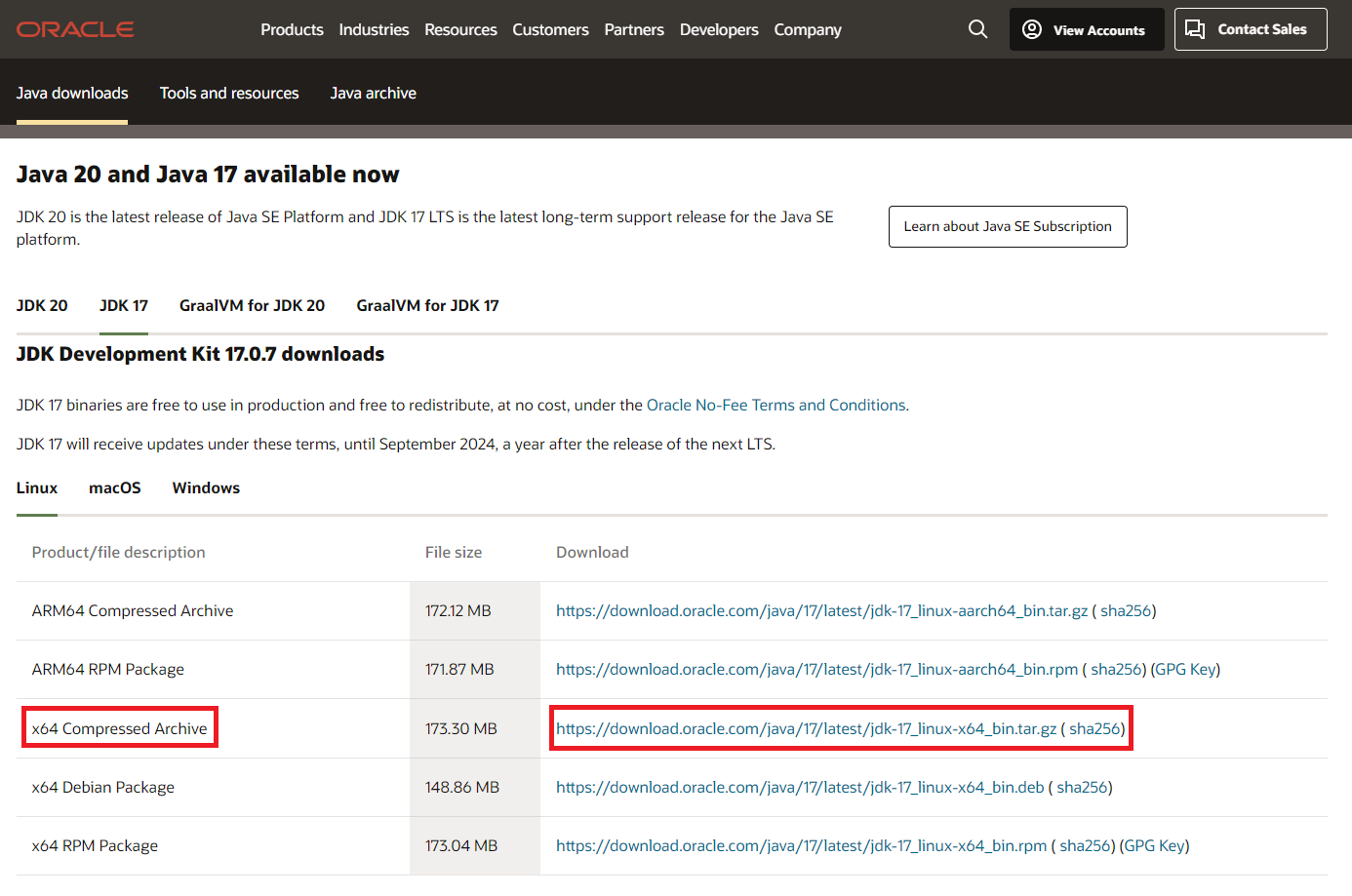Switch to GraalVM for JDK 17 tab
1352x896 pixels.
click(427, 305)
